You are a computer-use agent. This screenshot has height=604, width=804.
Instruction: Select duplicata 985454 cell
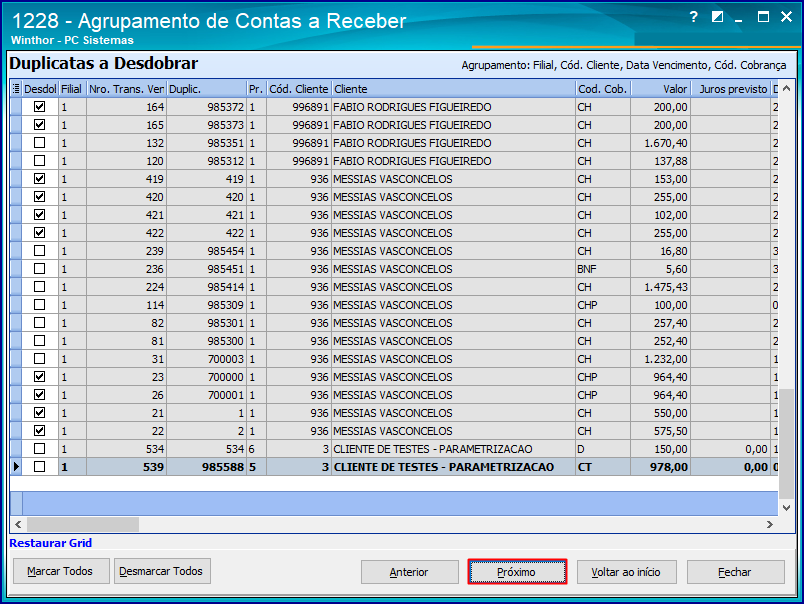coord(207,251)
